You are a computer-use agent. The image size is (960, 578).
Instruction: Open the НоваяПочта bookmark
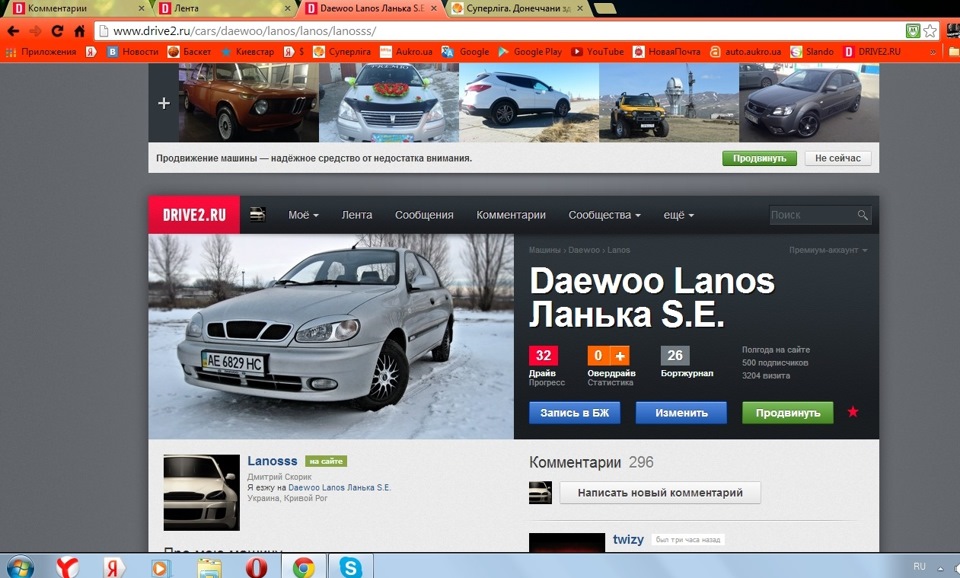click(x=667, y=52)
